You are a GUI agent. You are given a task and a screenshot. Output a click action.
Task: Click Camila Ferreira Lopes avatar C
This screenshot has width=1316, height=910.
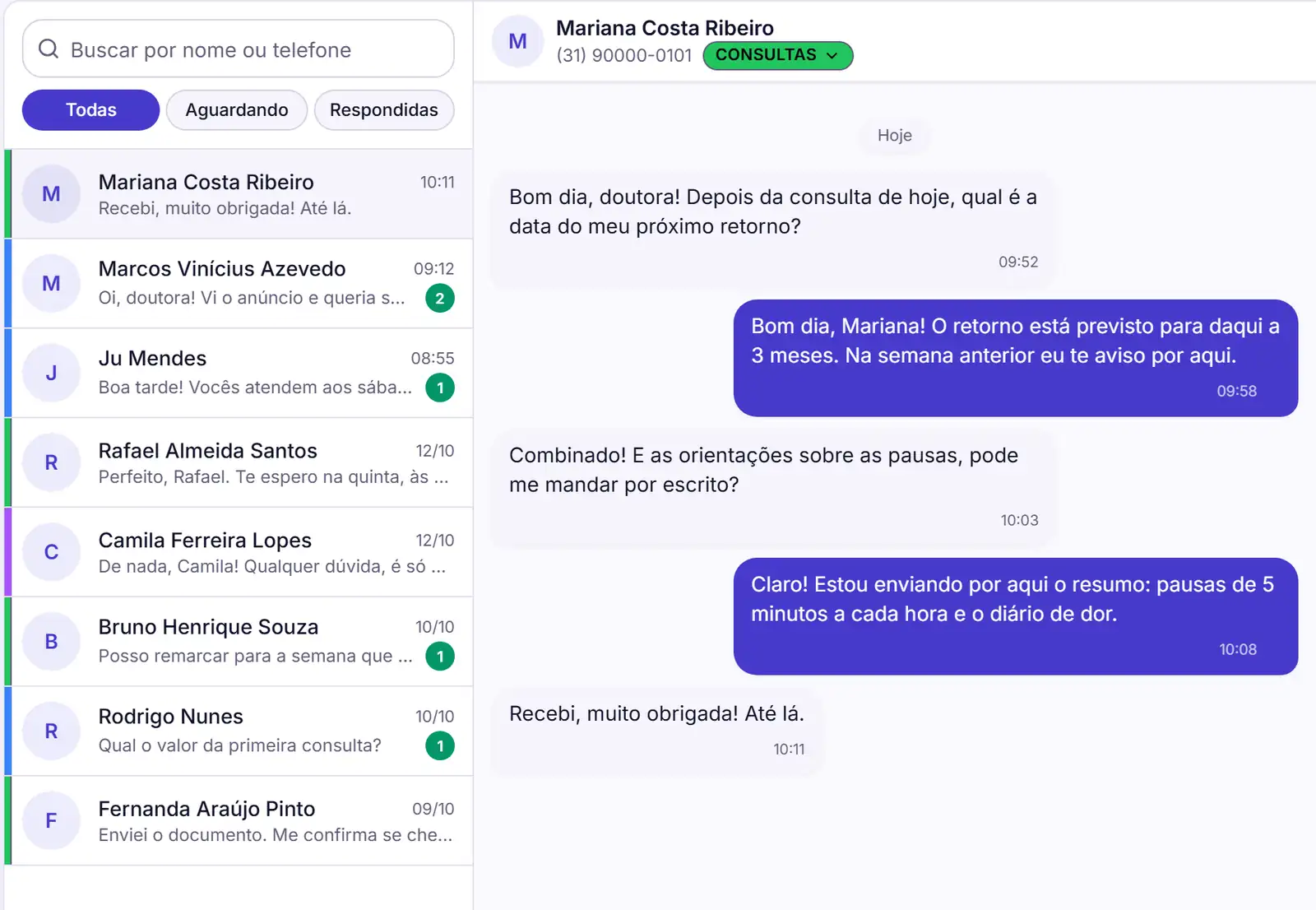[x=51, y=552]
